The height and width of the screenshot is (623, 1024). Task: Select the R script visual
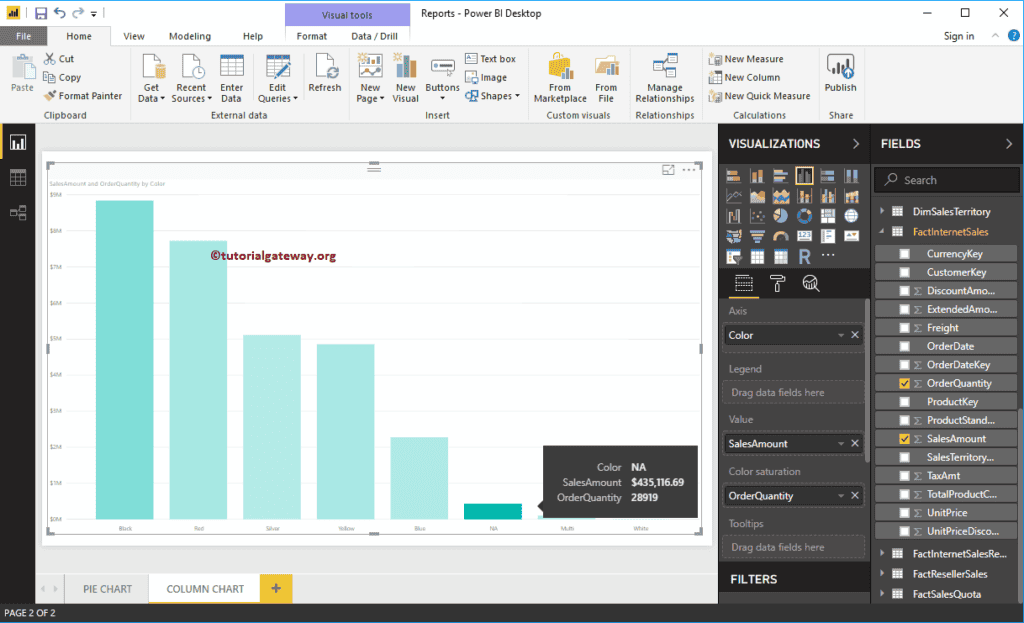click(804, 257)
